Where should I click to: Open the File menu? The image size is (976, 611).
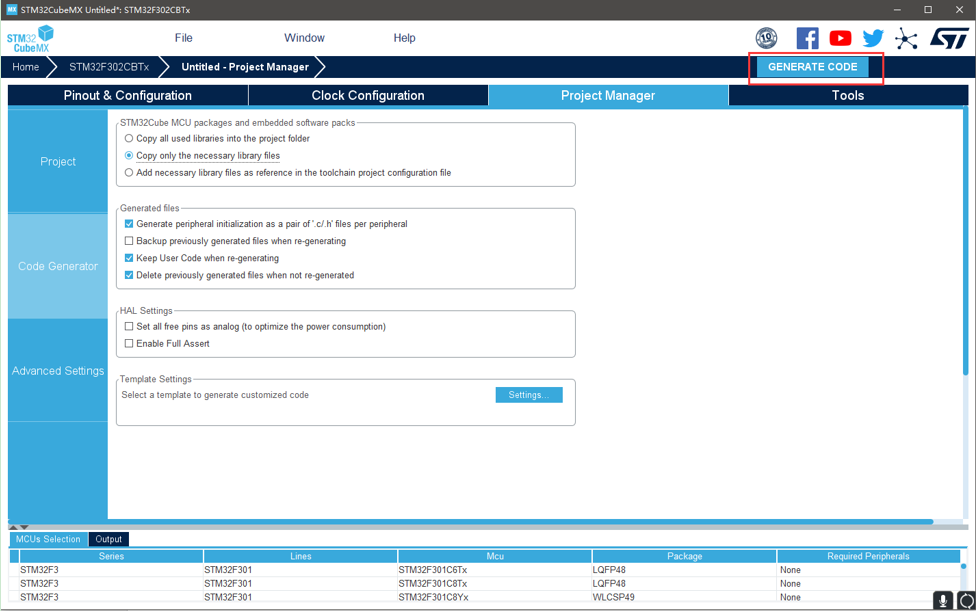tap(184, 38)
